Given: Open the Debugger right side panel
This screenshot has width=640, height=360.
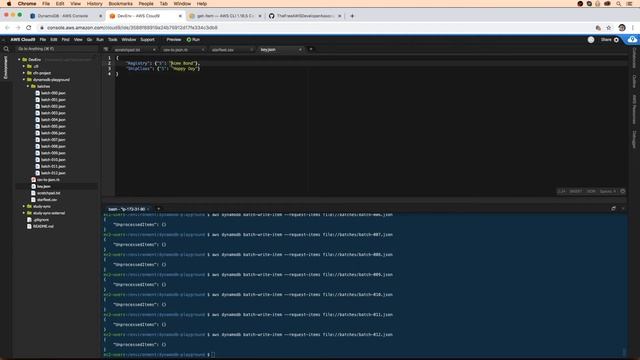Looking at the screenshot, I should (x=634, y=140).
